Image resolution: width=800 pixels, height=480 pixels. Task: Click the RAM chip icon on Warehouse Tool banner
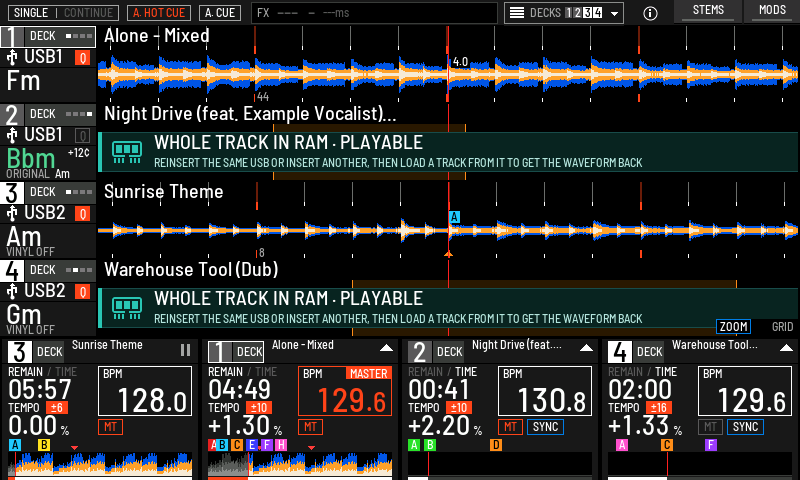(x=127, y=308)
